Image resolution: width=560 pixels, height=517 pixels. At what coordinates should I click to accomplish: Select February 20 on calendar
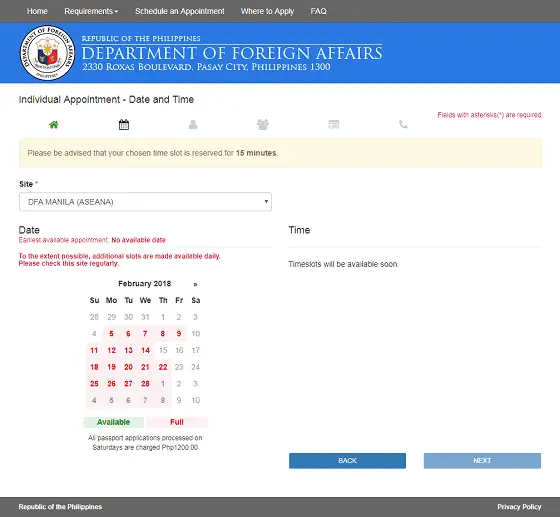coord(128,367)
